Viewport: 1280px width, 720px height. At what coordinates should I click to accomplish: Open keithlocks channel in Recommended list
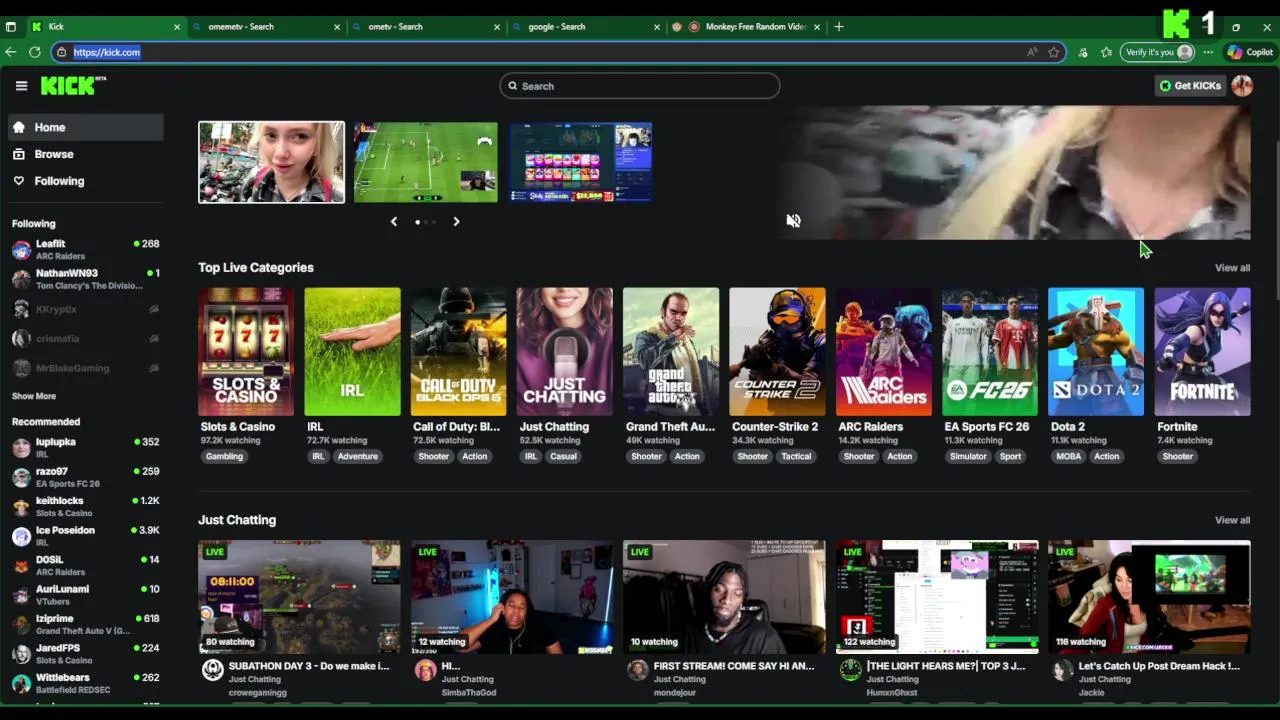(85, 506)
